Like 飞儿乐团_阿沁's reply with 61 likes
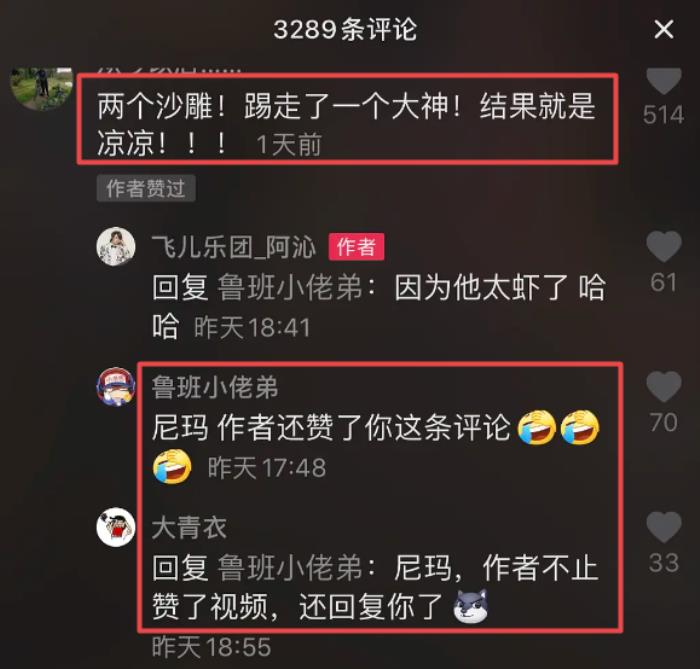The image size is (700, 669). (664, 247)
